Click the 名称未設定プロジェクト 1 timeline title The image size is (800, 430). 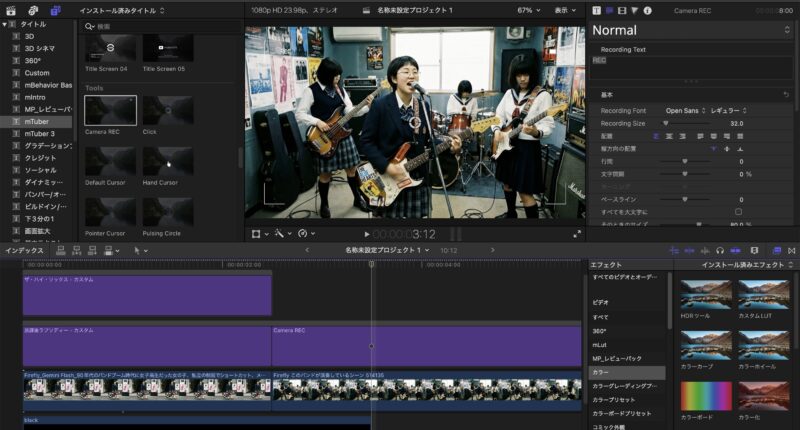pyautogui.click(x=383, y=250)
